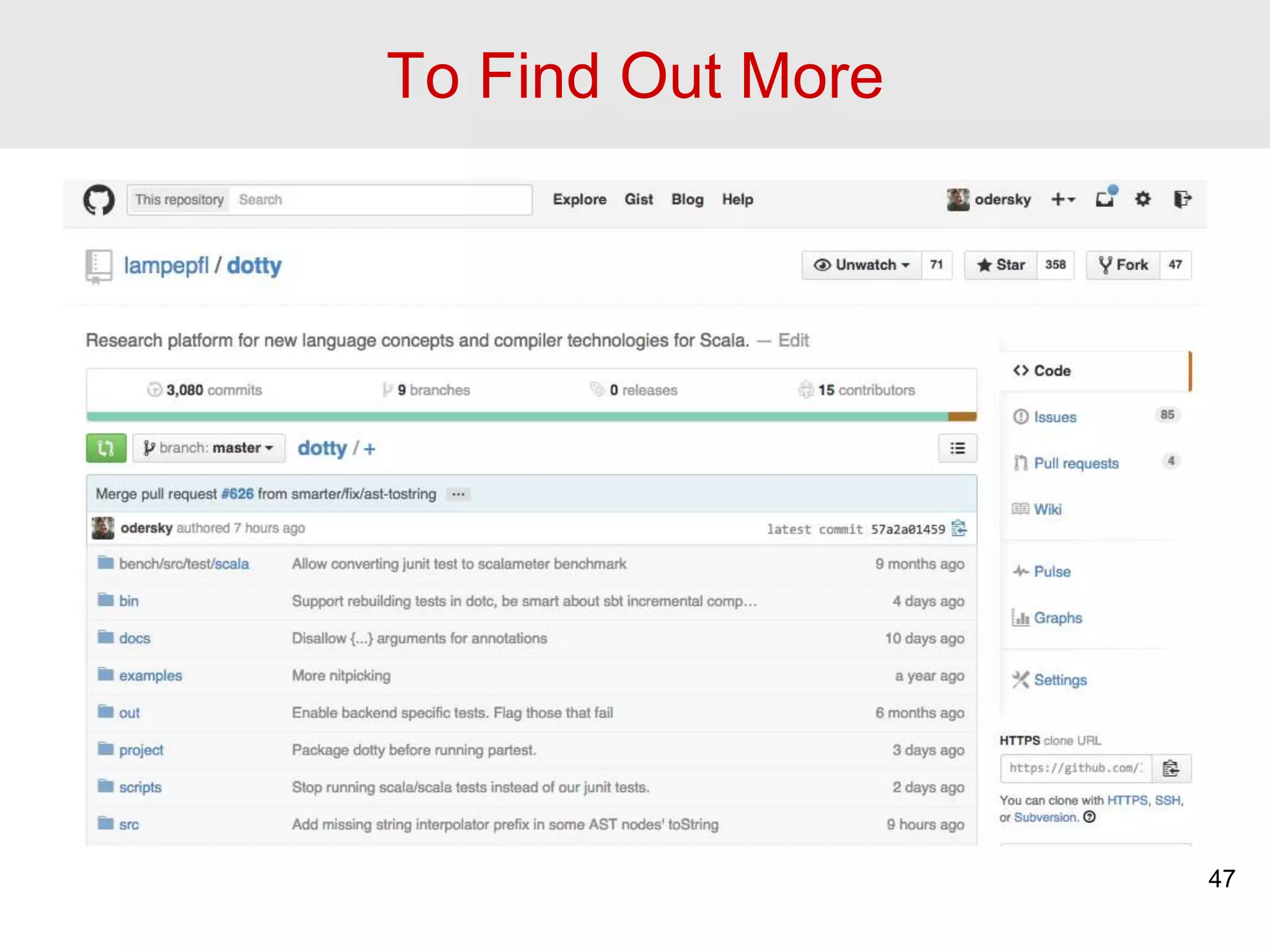This screenshot has width=1270, height=952.
Task: Click the repository search field
Action: (x=381, y=200)
